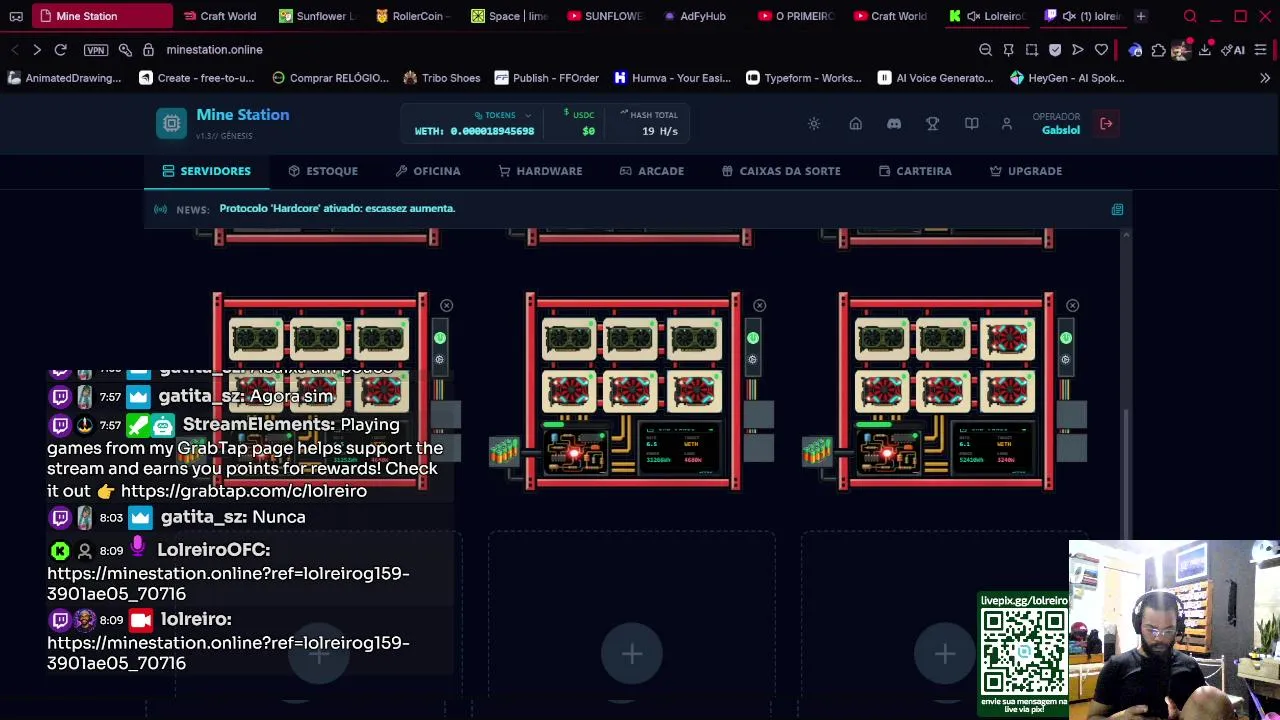The image size is (1280, 720).
Task: Open the Upgrade tab
Action: coord(1026,171)
